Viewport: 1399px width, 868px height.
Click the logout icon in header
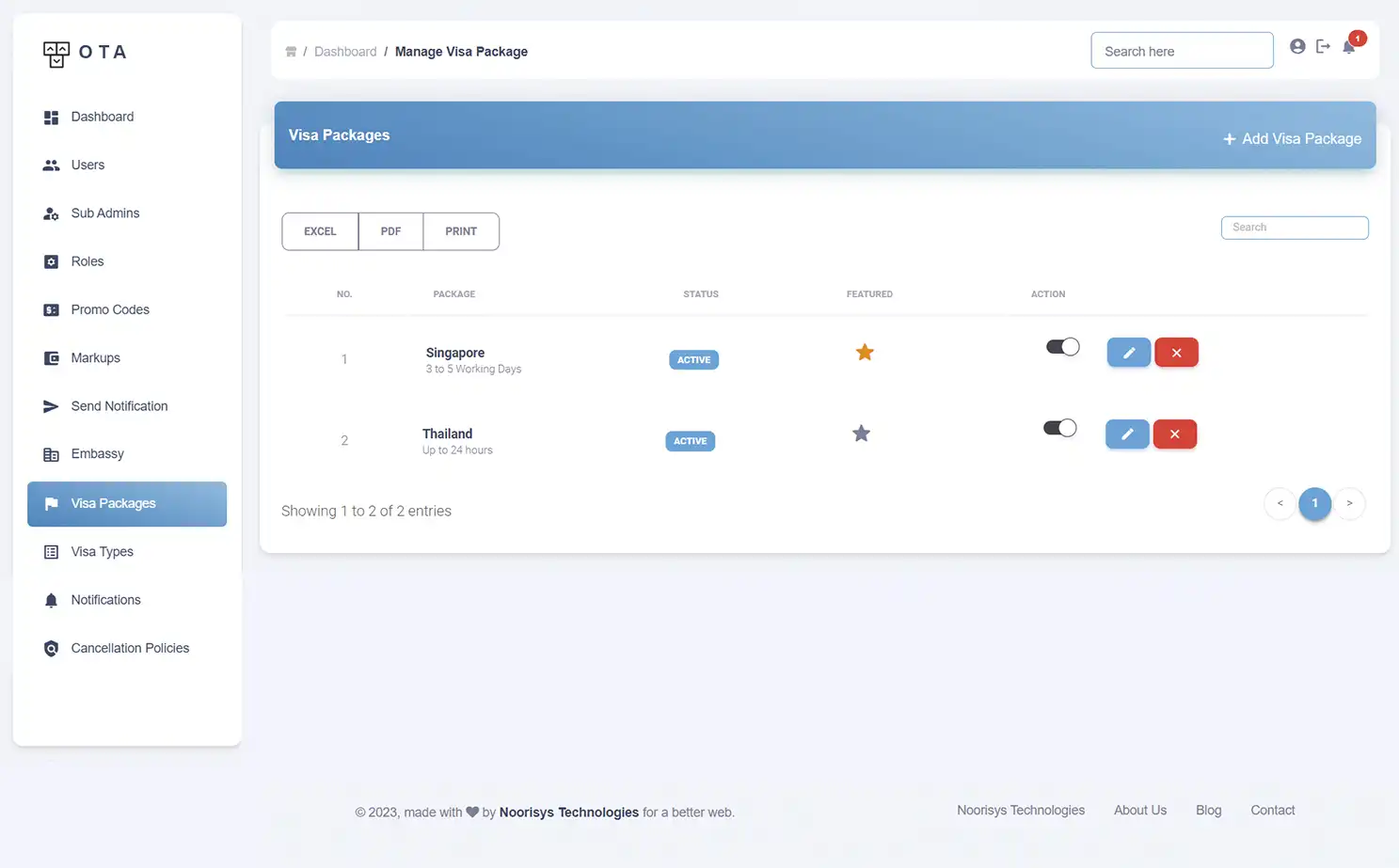1323,46
